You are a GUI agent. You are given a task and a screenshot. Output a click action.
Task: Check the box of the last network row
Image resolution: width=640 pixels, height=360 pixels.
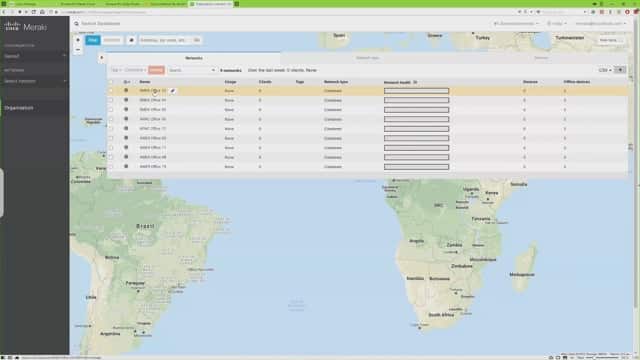[x=111, y=167]
